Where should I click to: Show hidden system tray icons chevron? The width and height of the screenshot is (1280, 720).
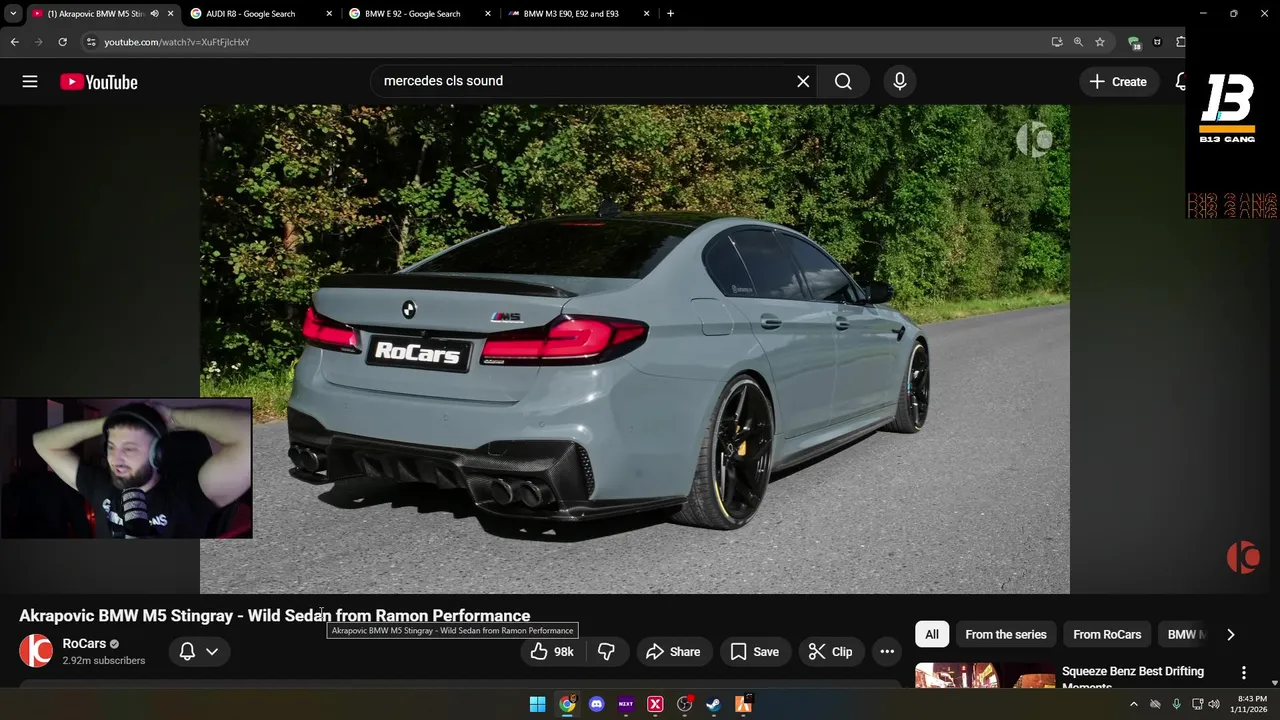pos(1133,704)
